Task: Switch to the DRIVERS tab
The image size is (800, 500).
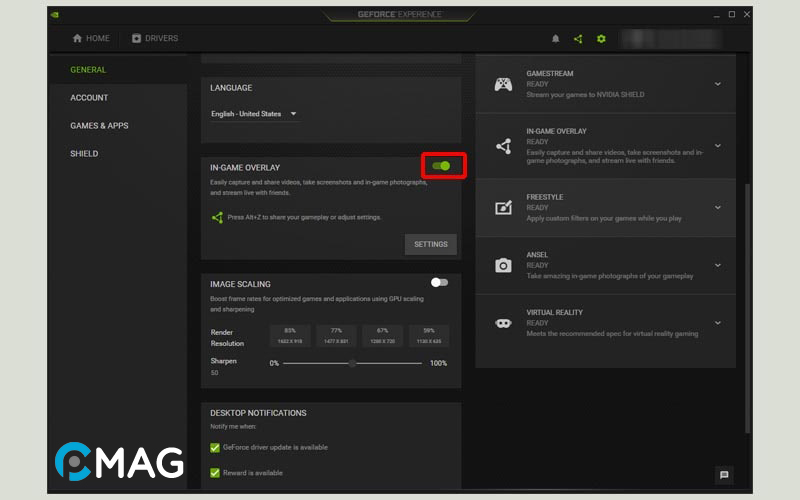Action: [x=155, y=38]
